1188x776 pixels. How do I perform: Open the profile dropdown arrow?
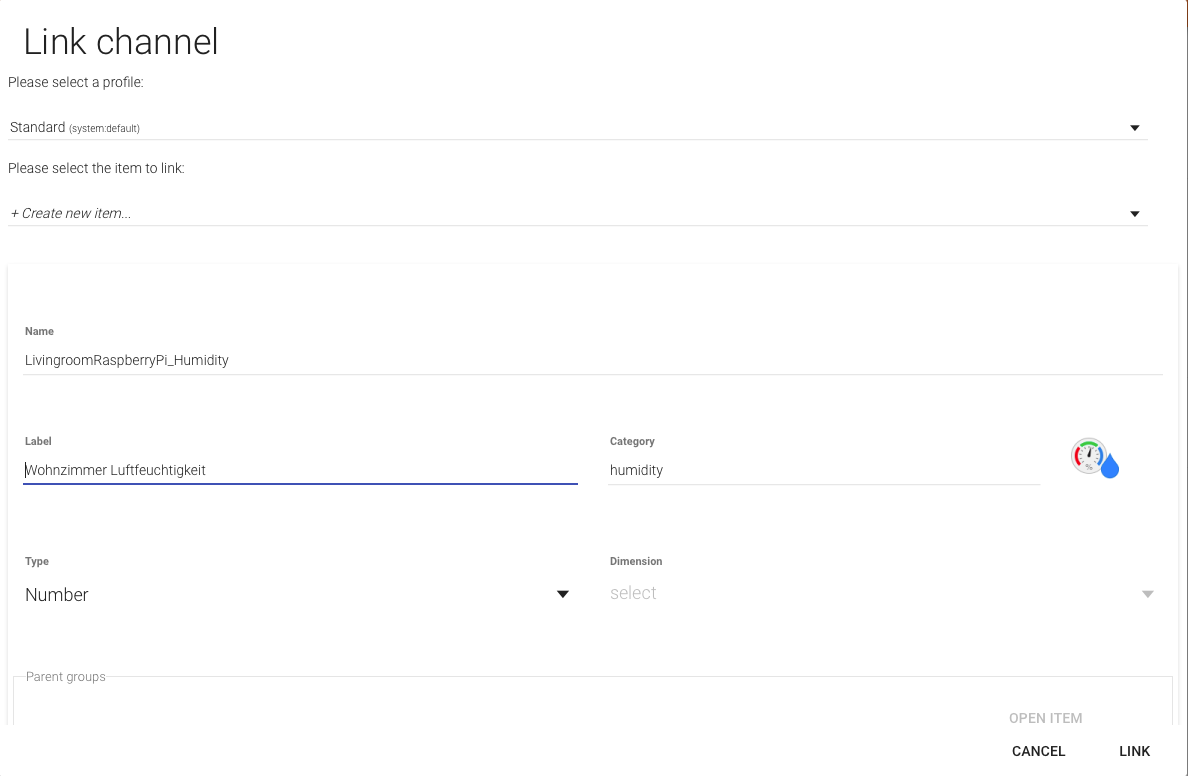coord(1134,128)
